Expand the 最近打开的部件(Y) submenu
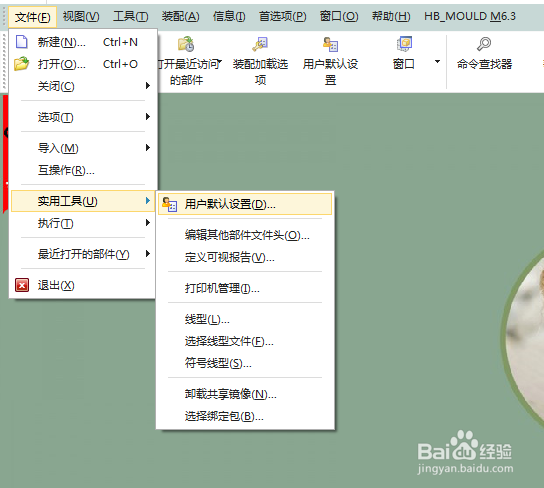Screen dimensions: 544x488 tap(83, 254)
